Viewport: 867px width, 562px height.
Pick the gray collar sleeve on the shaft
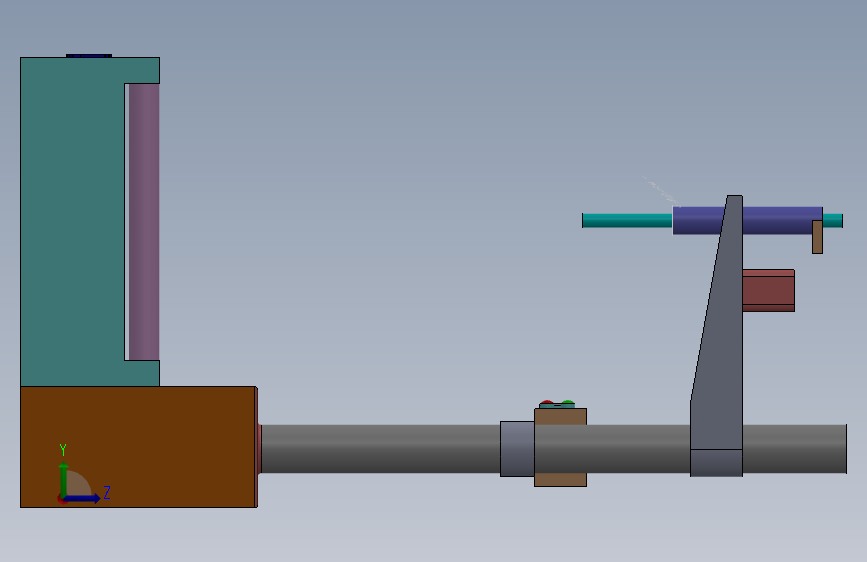[x=517, y=449]
